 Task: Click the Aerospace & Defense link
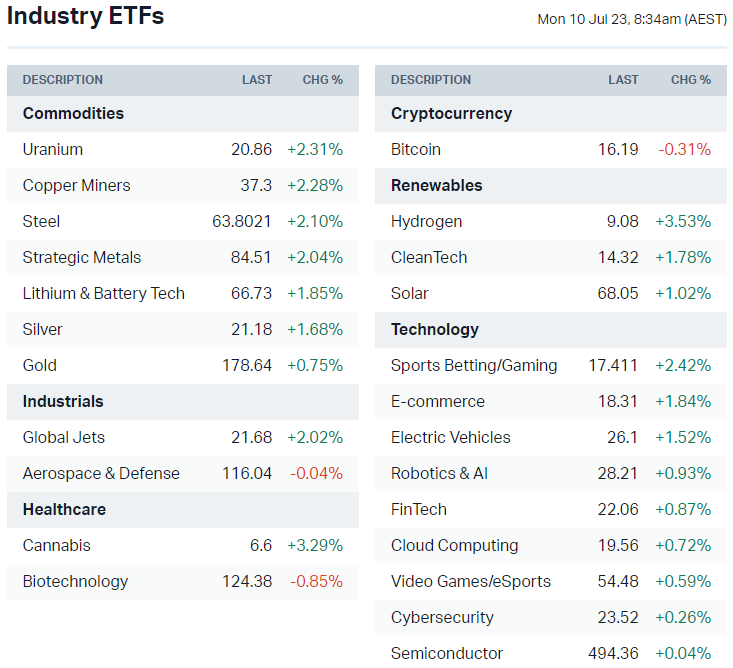[x=101, y=474]
